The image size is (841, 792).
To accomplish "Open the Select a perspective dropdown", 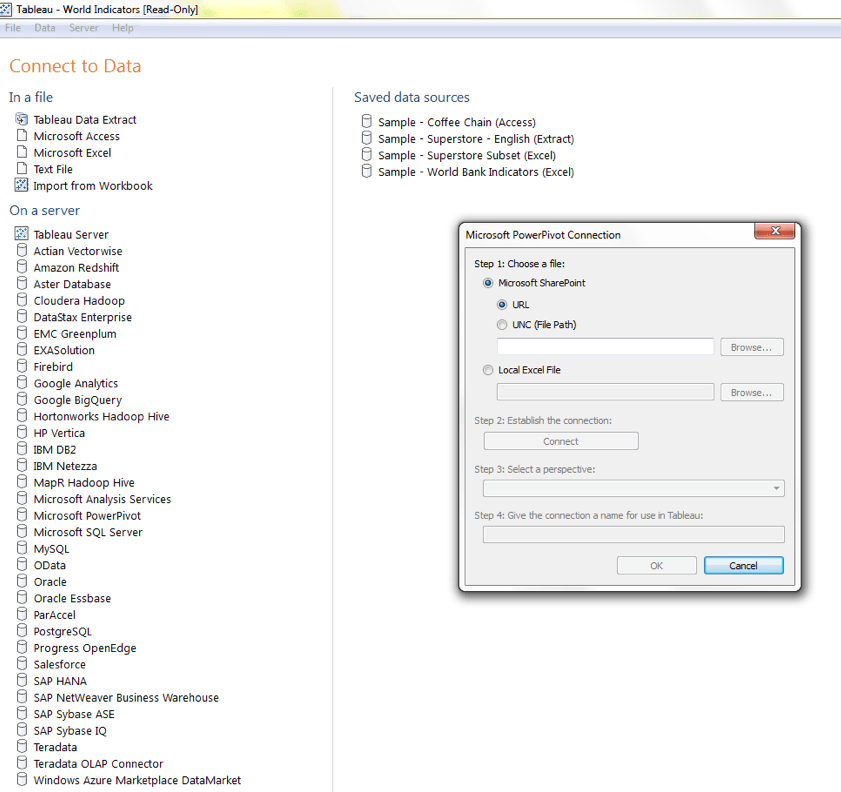I will (x=633, y=488).
